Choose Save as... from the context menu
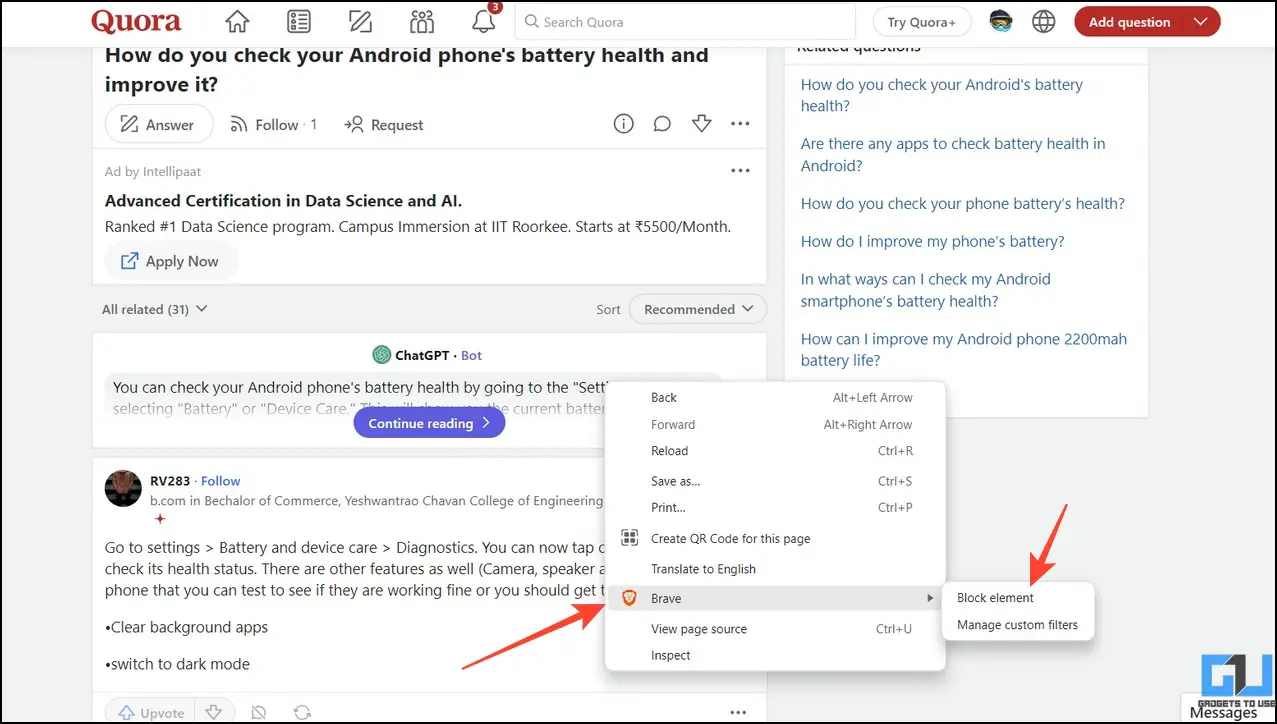Image resolution: width=1277 pixels, height=724 pixels. (x=776, y=481)
